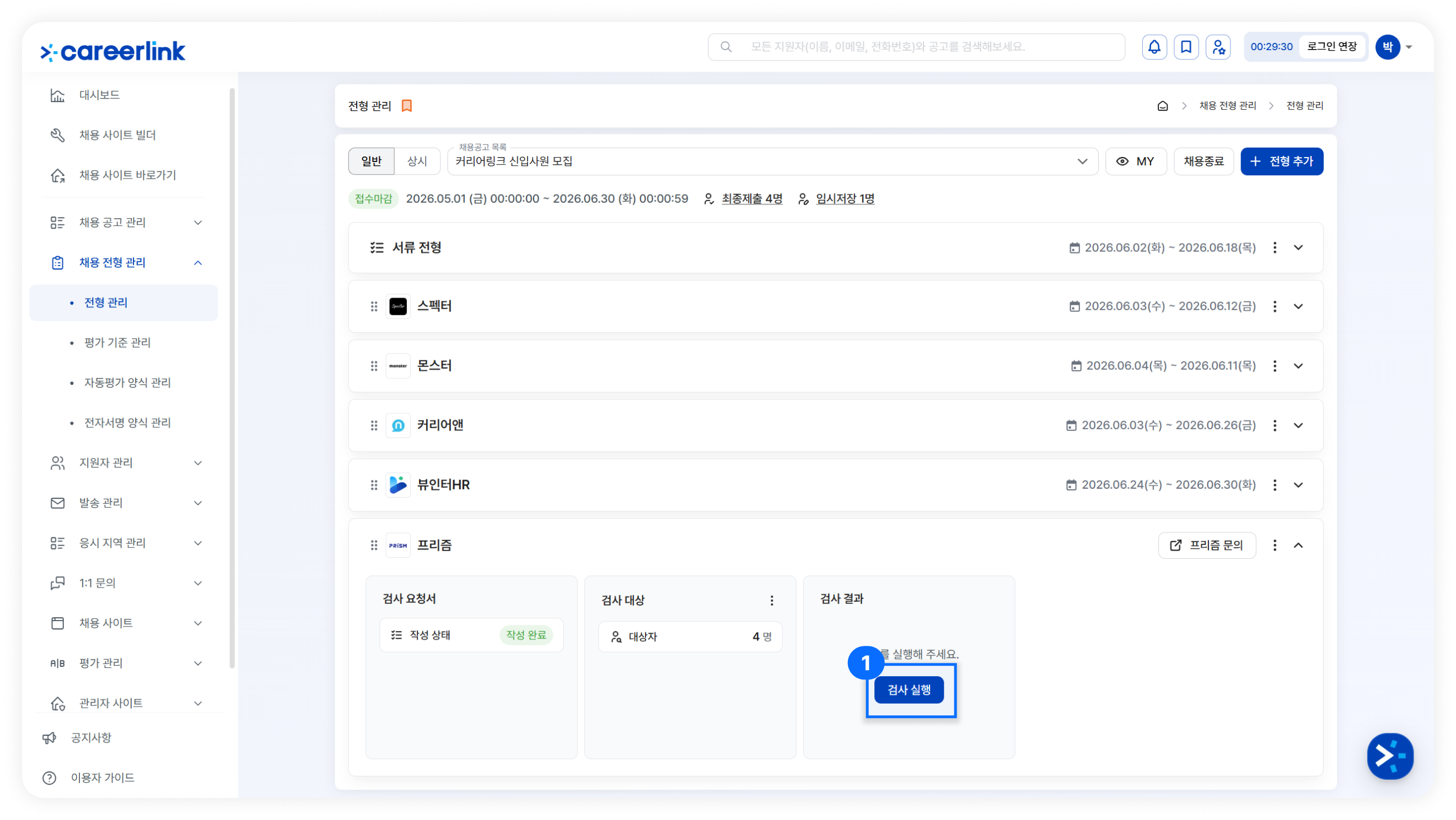The image size is (1456, 820).
Task: Expand the 몬스터 section
Action: pyautogui.click(x=1298, y=366)
